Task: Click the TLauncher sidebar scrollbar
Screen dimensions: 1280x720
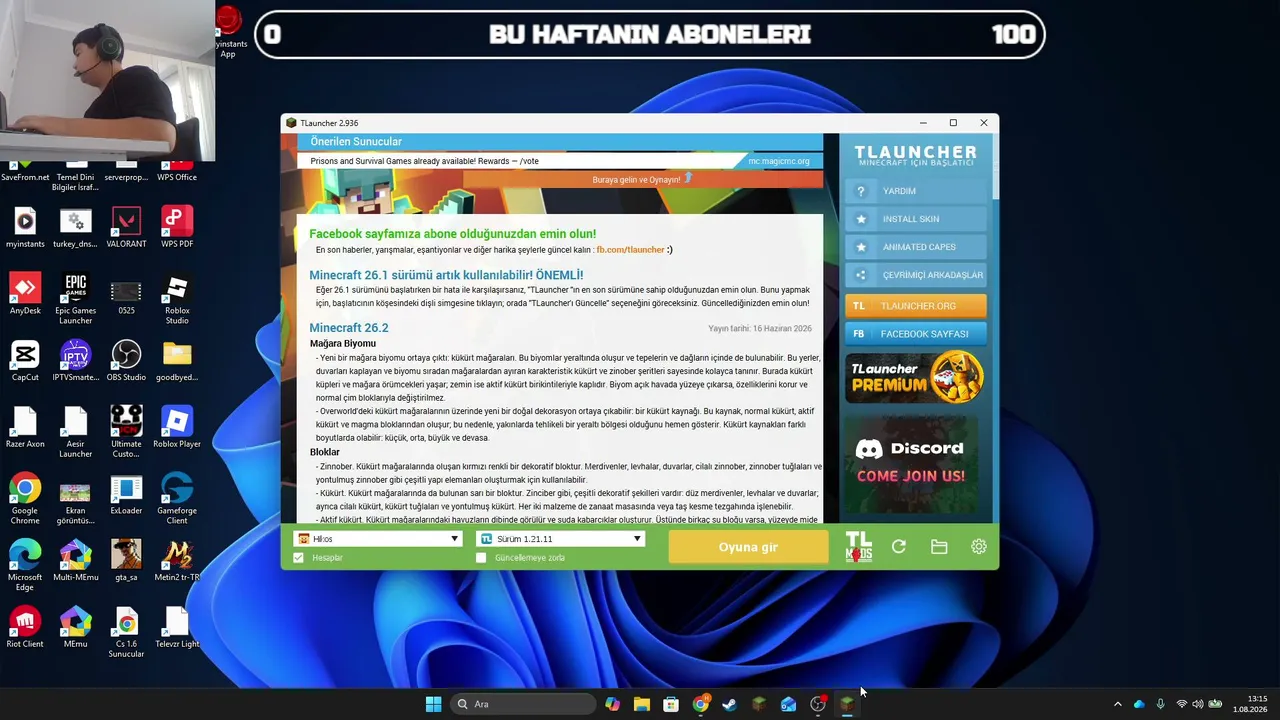Action: tap(995, 166)
